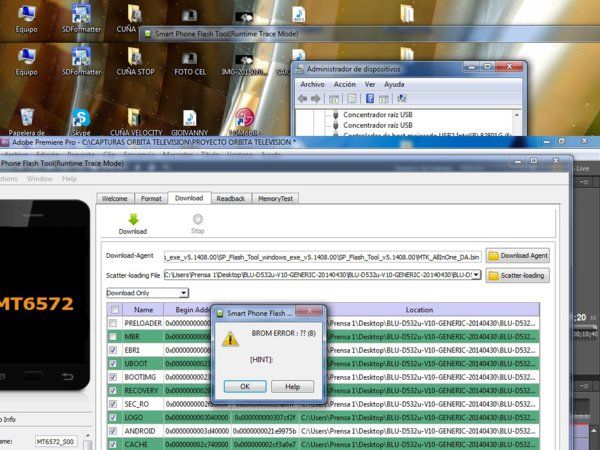Toggle the select-all checkbox in table header
Screen dimensions: 600x450
(x=114, y=310)
